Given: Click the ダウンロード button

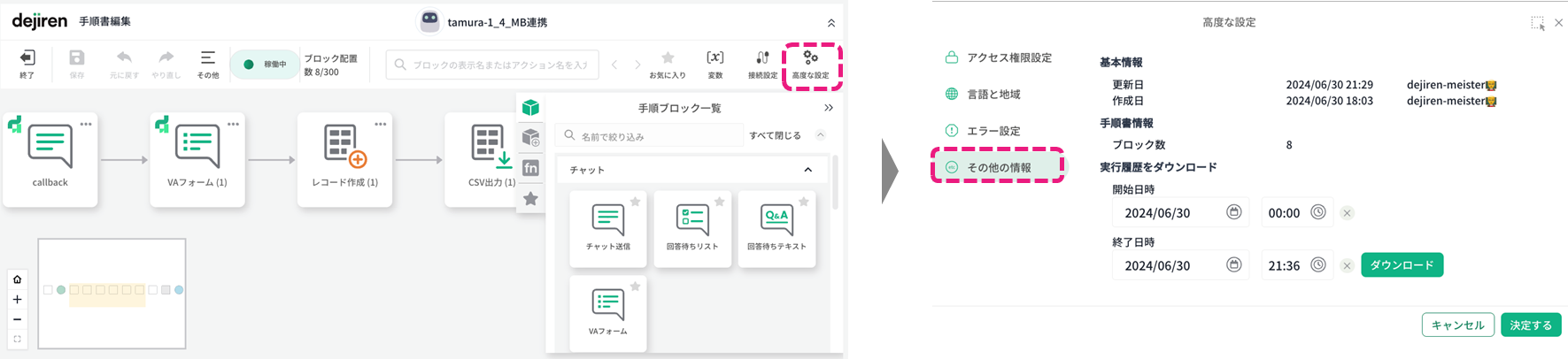Looking at the screenshot, I should click(x=1402, y=265).
